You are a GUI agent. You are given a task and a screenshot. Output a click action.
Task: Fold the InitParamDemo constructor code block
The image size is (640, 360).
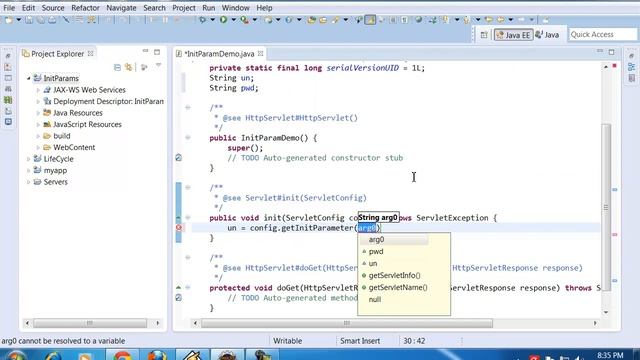(188, 138)
